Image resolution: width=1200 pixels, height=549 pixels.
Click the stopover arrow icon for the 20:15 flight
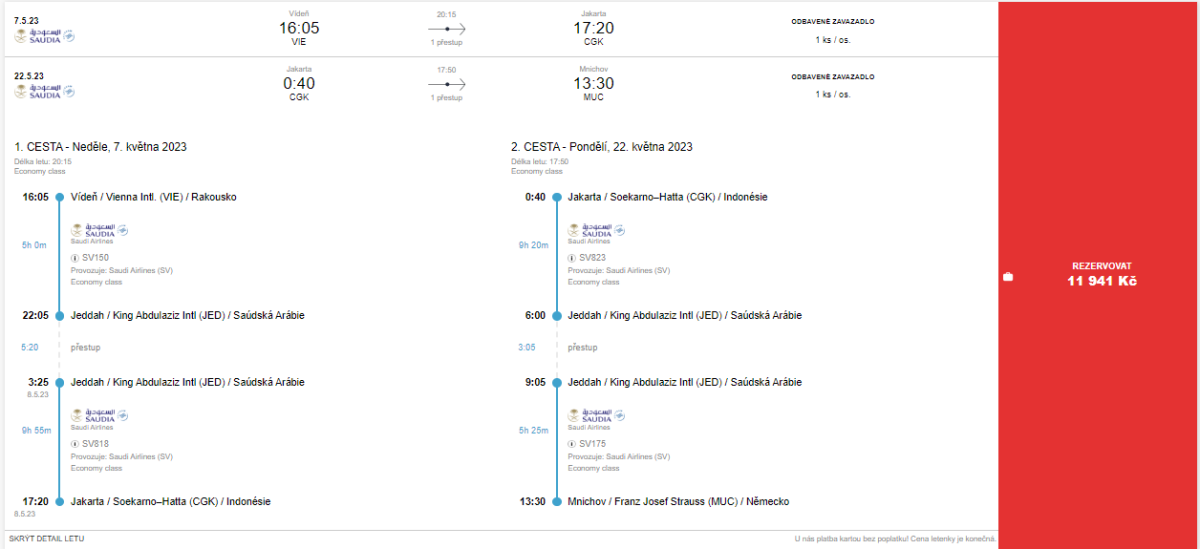coord(446,29)
